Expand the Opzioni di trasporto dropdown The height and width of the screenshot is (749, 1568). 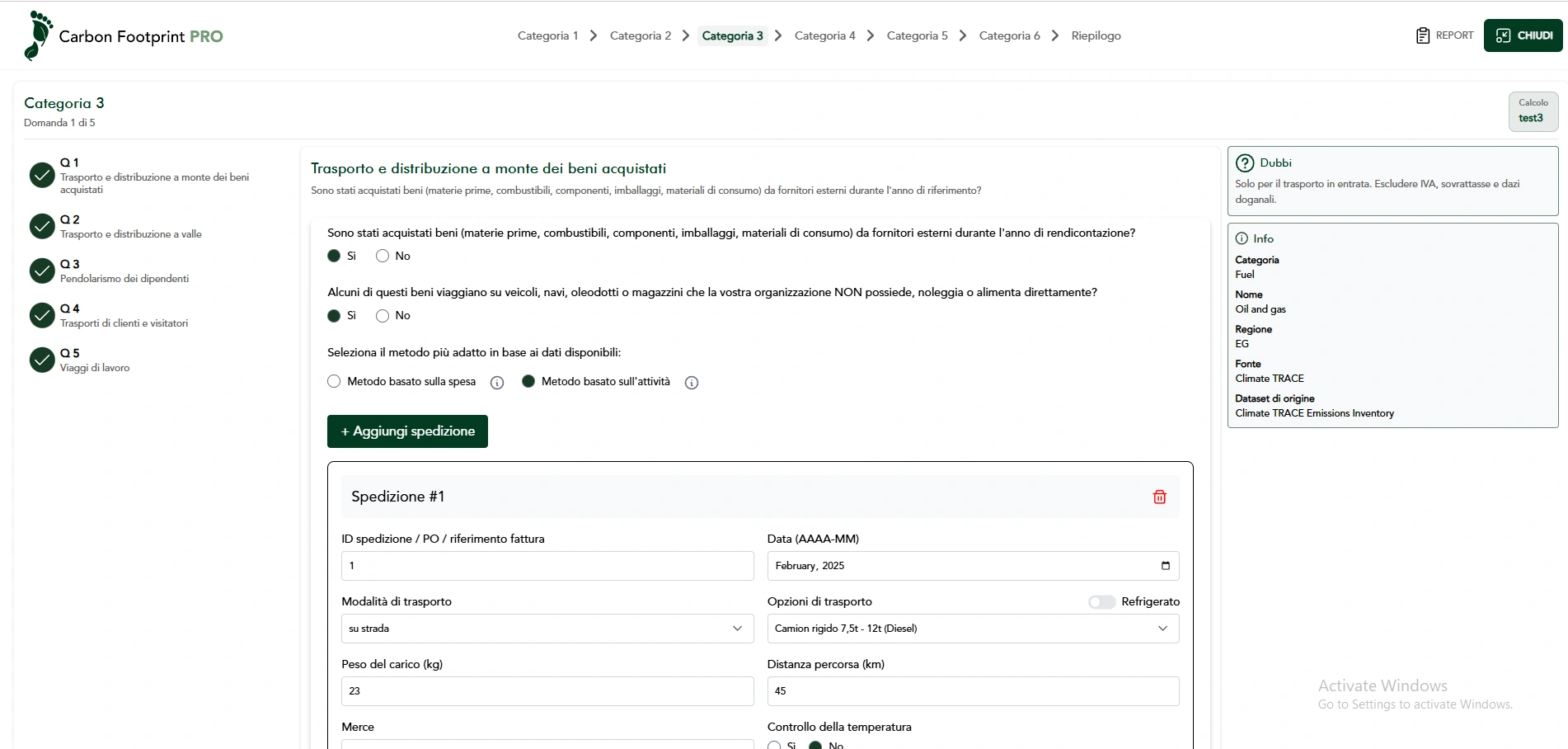click(x=972, y=629)
